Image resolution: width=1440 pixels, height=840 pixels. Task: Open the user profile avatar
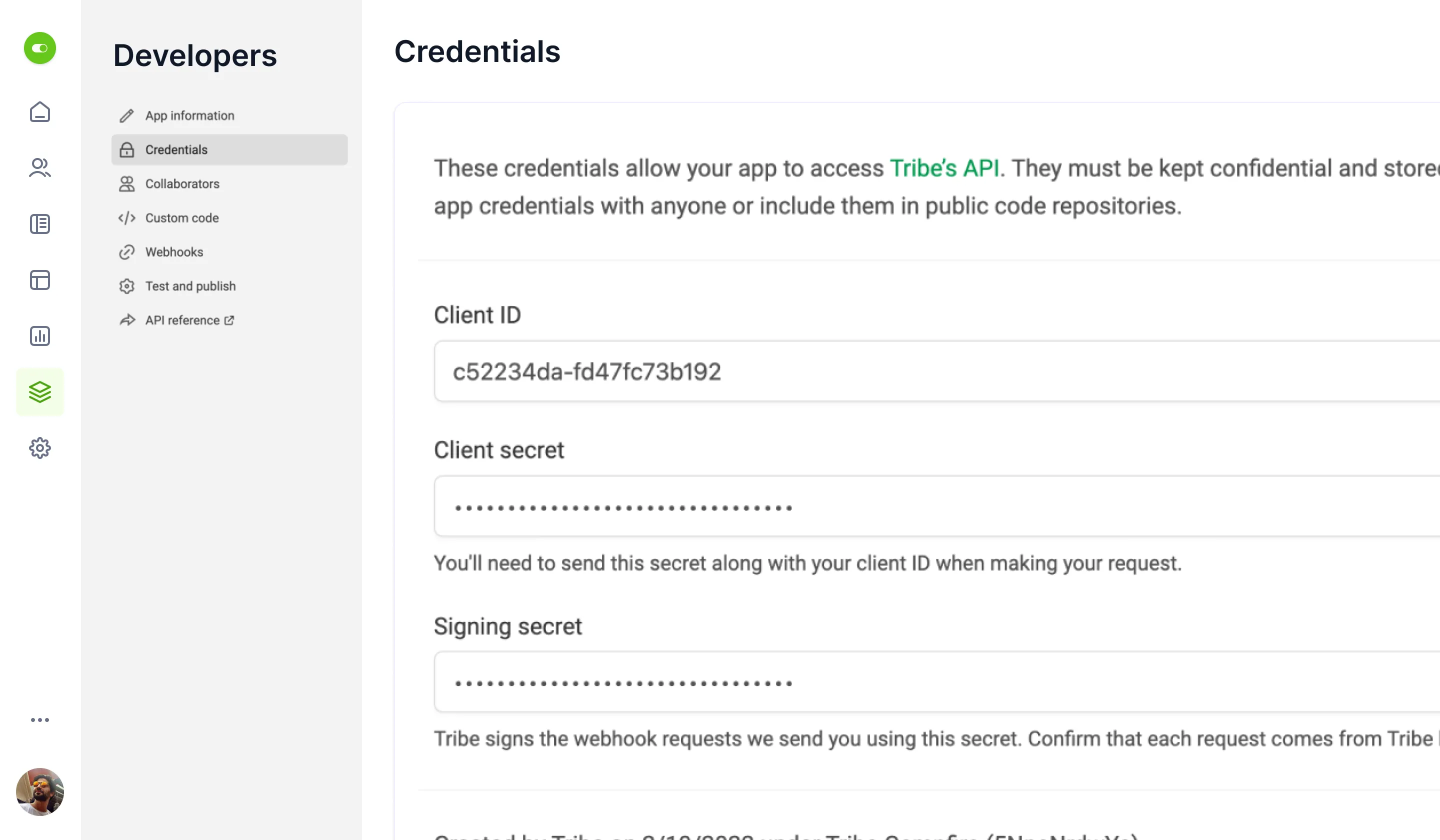point(40,792)
